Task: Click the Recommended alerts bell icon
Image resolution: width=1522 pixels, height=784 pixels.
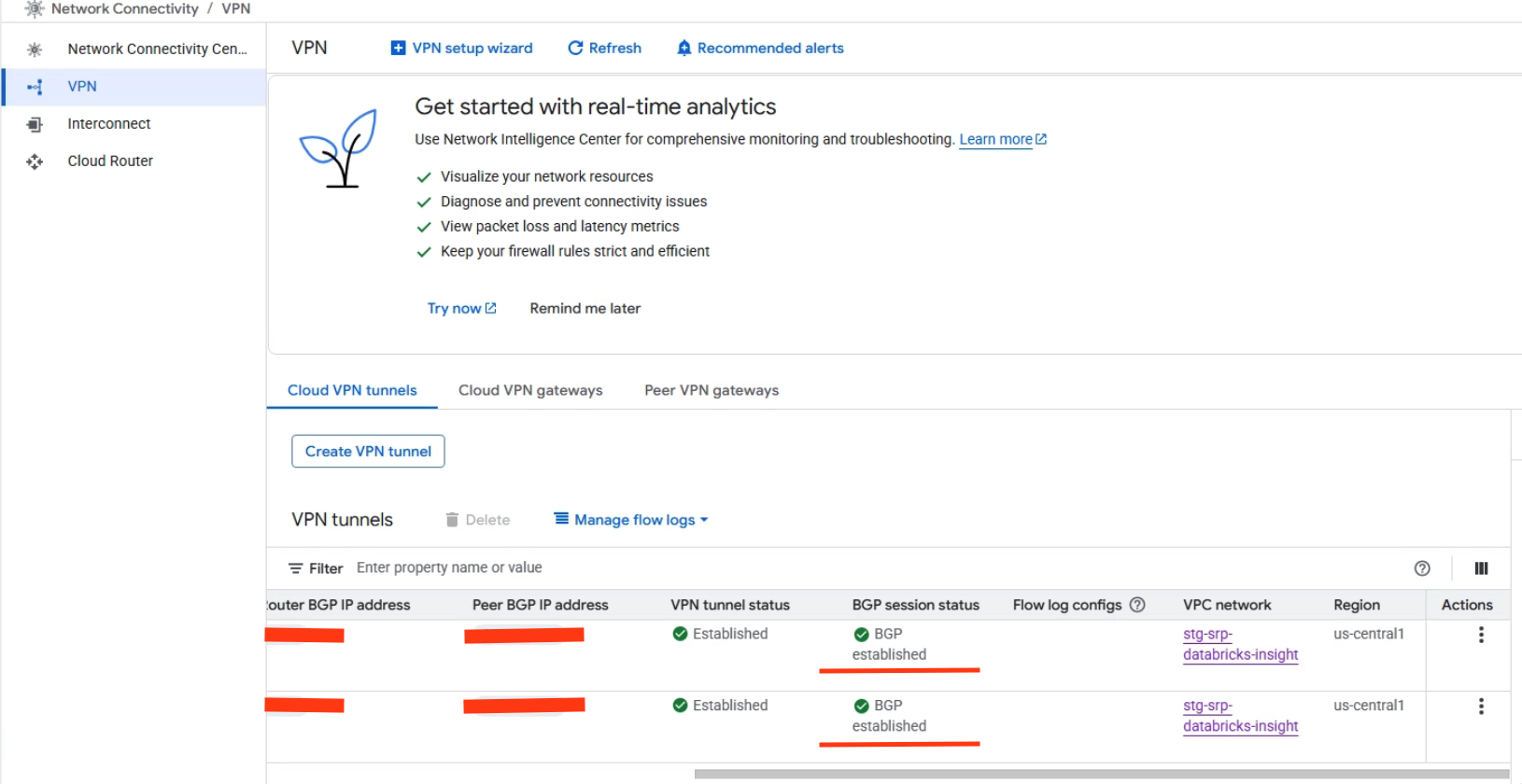Action: [x=684, y=49]
